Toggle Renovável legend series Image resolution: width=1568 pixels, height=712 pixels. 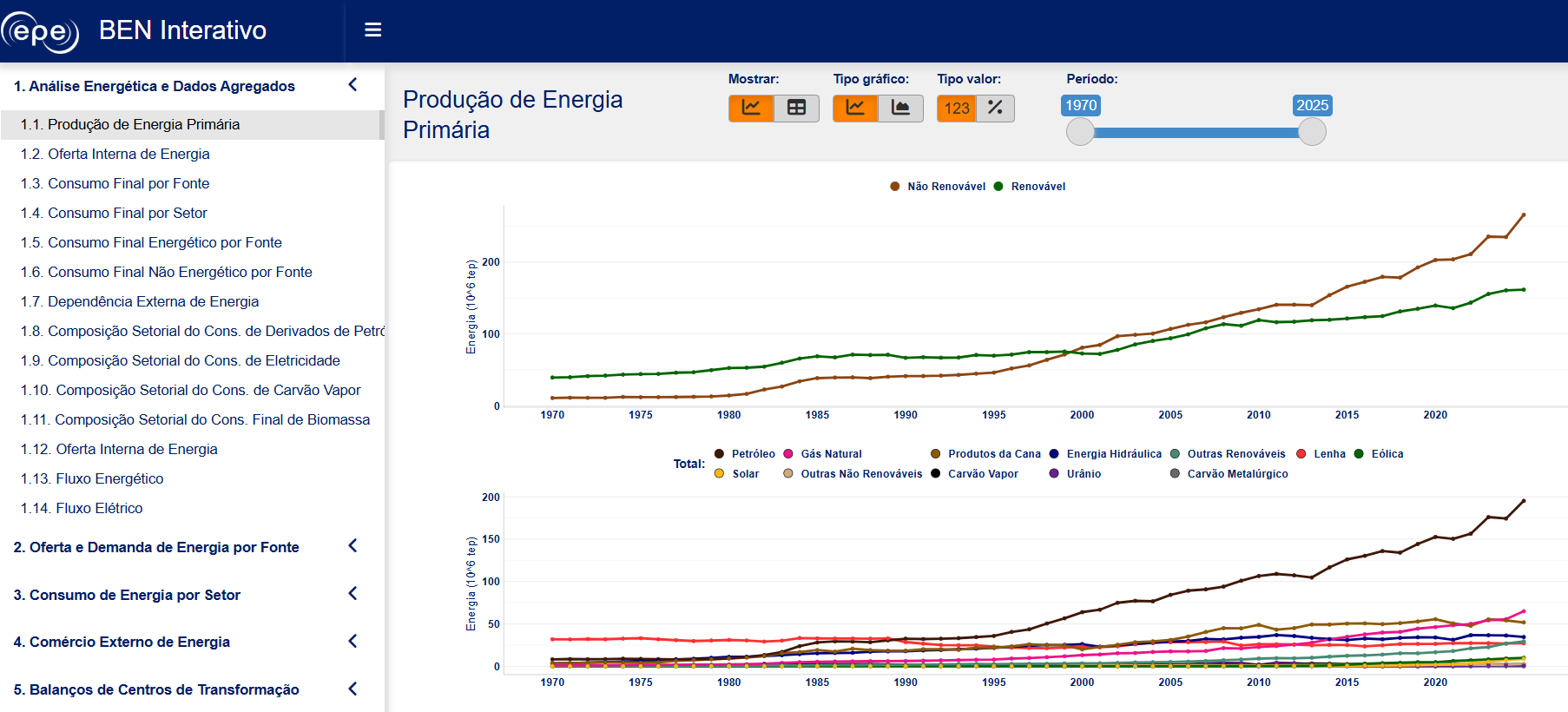tap(1030, 187)
